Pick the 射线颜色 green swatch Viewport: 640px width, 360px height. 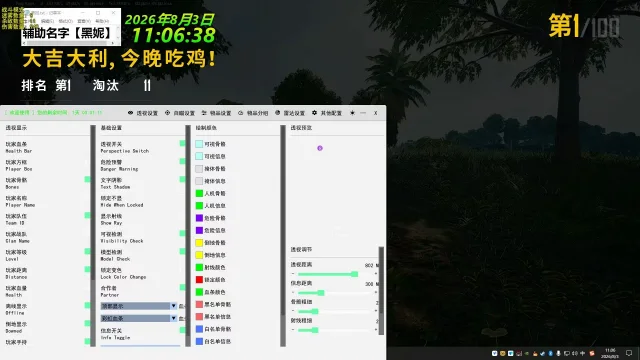coord(199,267)
